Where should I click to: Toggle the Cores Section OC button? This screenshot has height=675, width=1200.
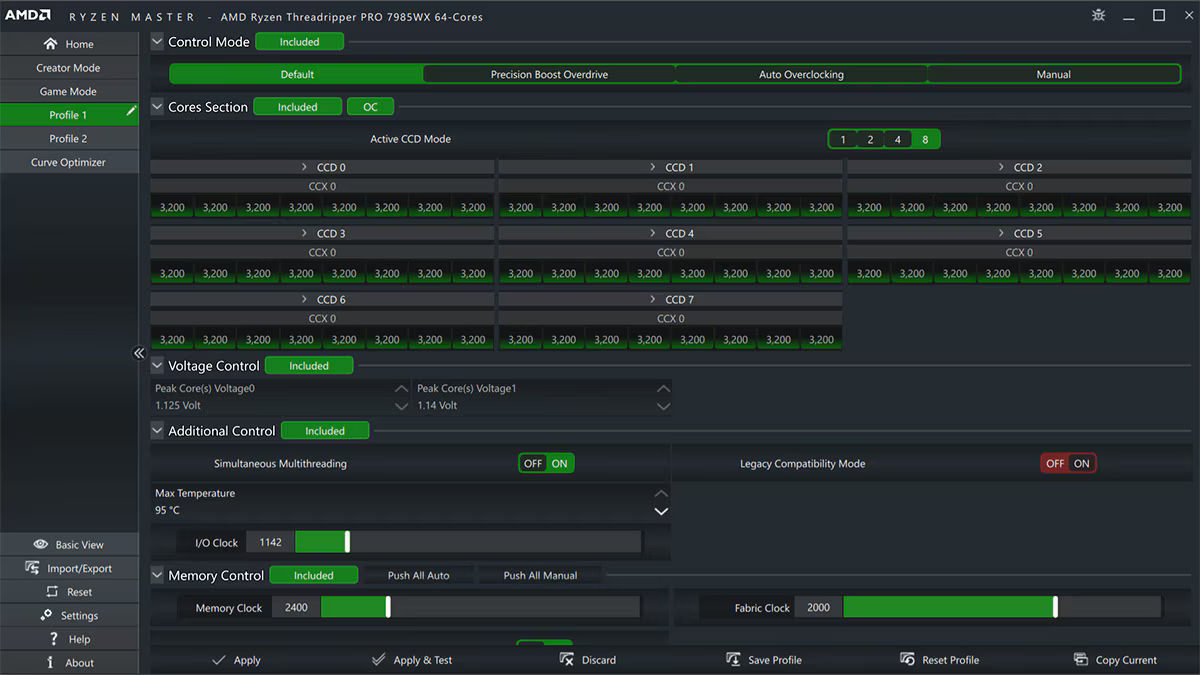click(370, 107)
